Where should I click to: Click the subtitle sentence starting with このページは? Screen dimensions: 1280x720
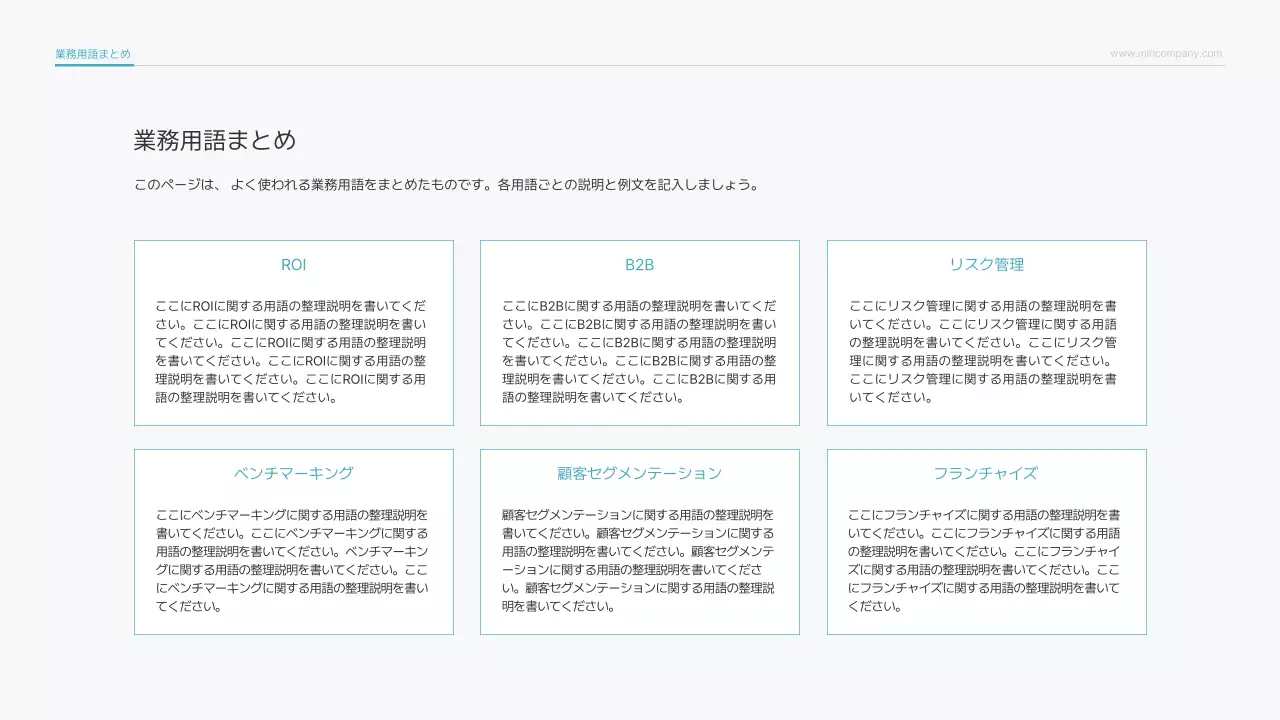pos(312,185)
